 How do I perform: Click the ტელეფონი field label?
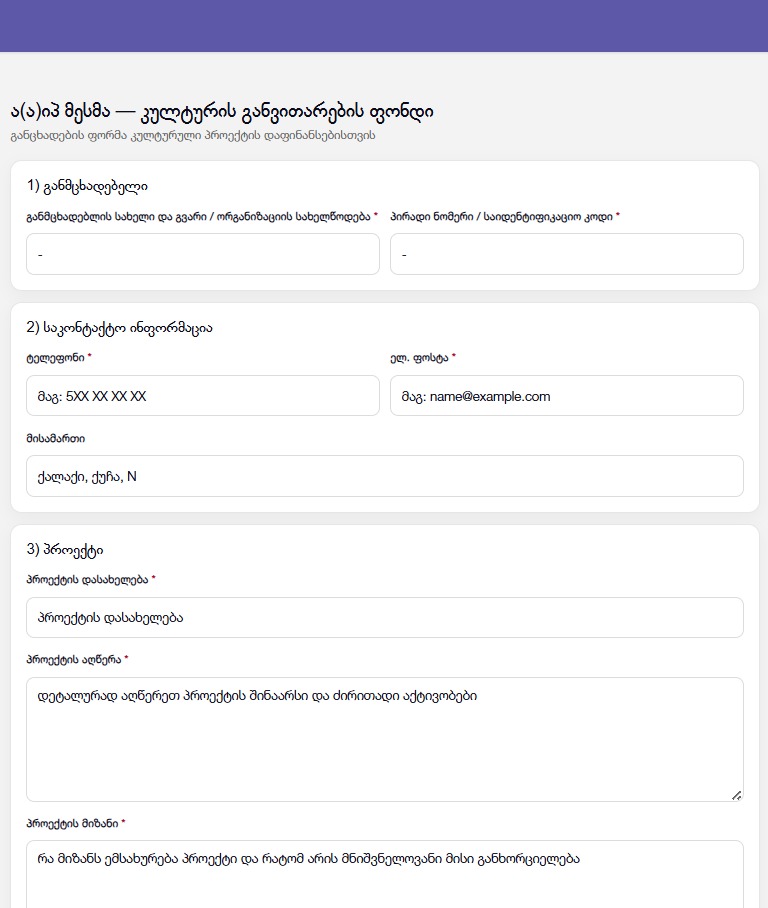click(55, 357)
